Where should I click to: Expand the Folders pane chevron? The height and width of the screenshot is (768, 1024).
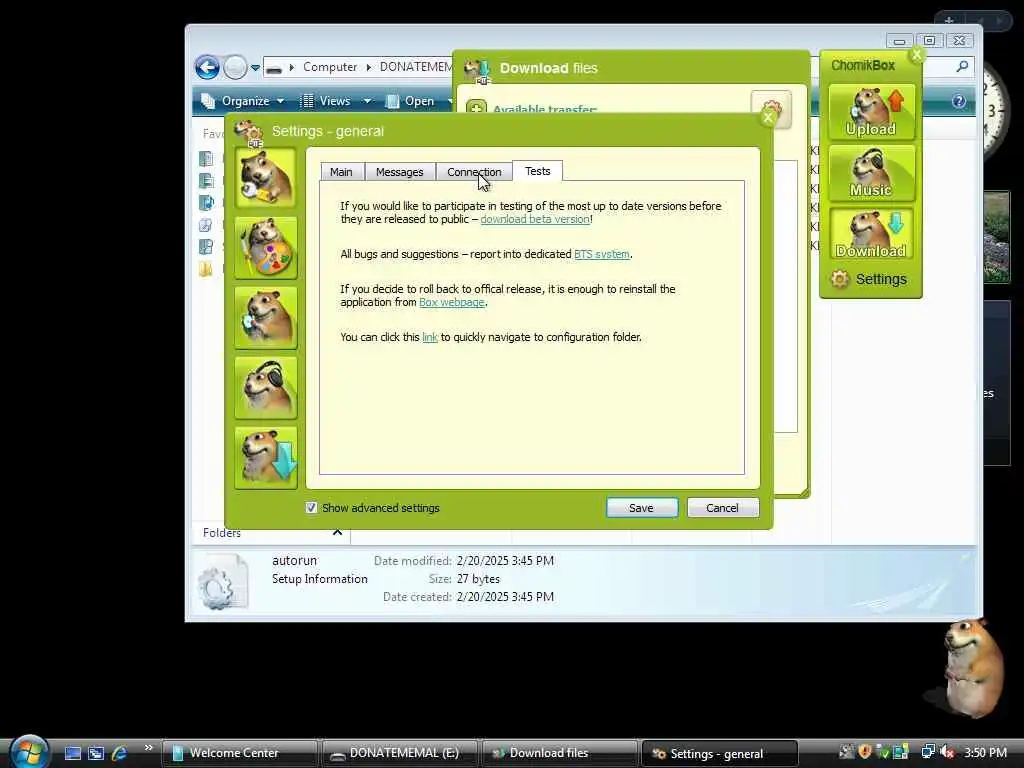coord(337,532)
